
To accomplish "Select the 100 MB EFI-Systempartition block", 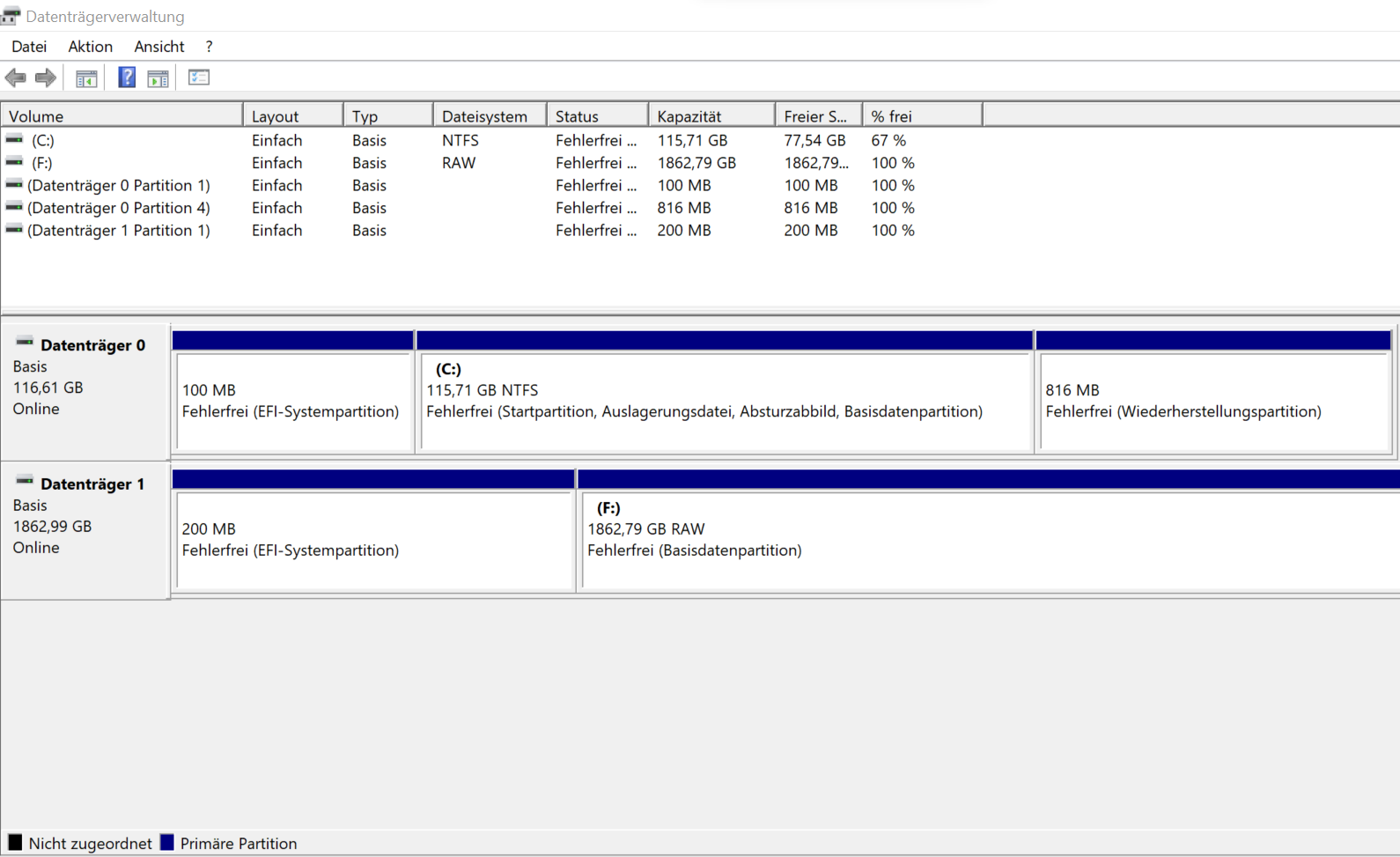I will [x=294, y=402].
